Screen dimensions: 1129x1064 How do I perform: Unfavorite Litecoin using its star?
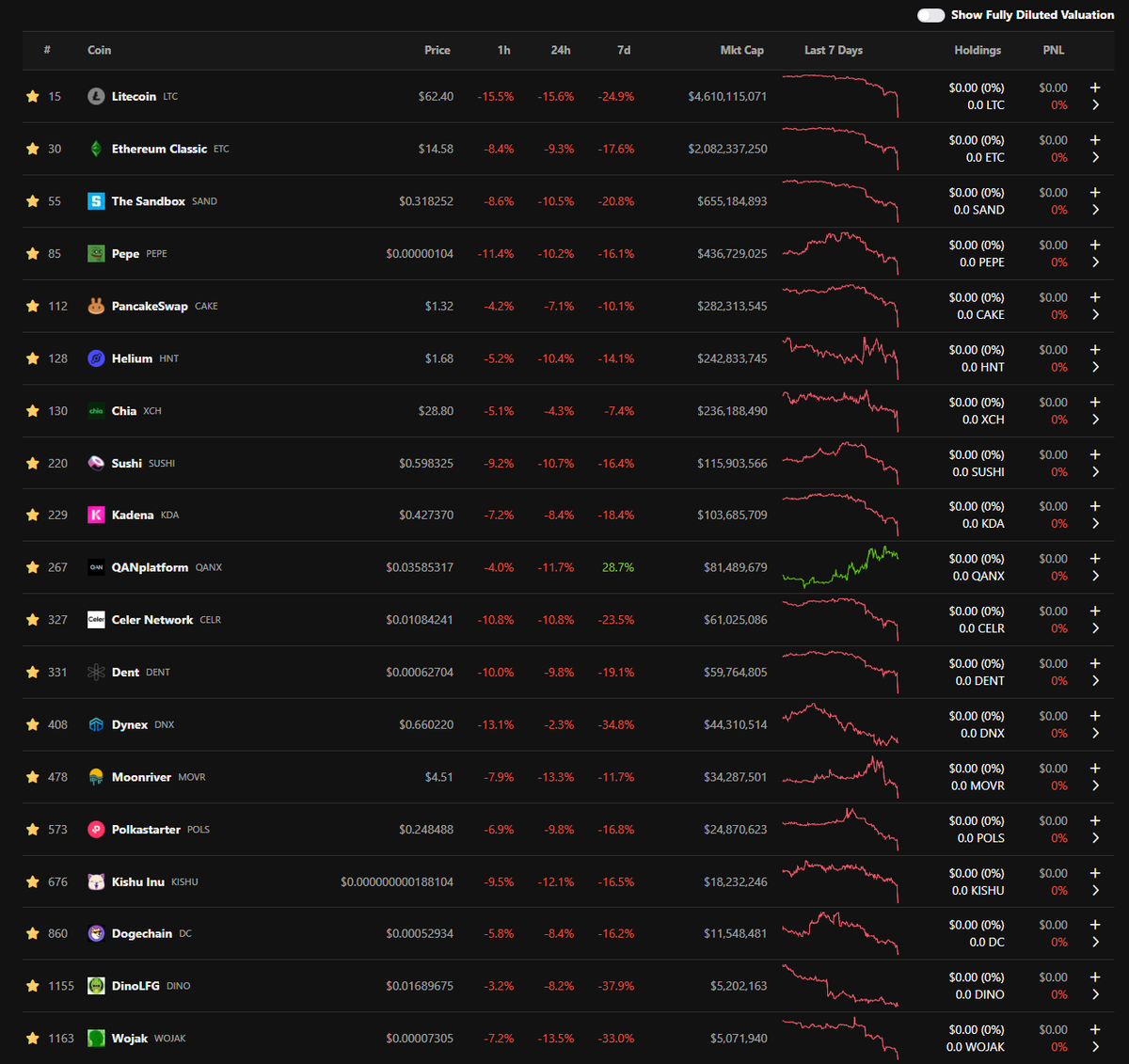coord(33,96)
